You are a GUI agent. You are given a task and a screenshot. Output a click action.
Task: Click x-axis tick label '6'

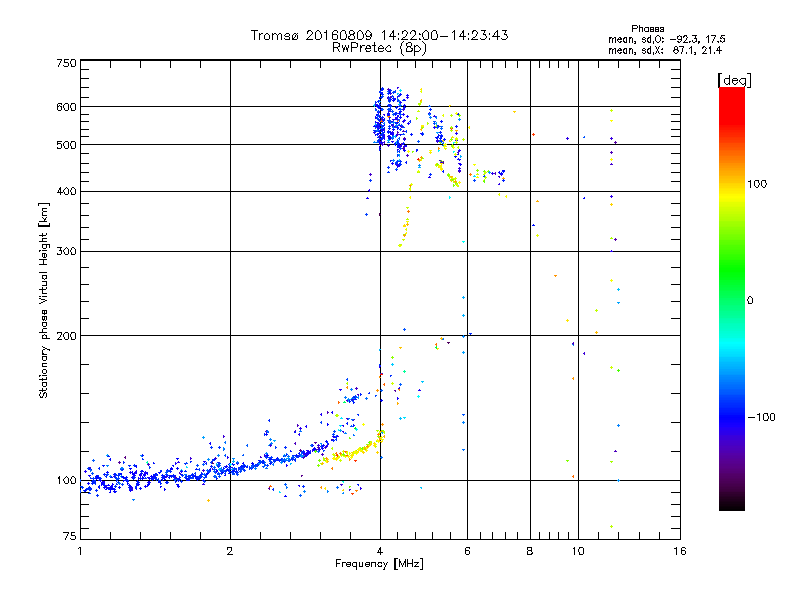467,551
